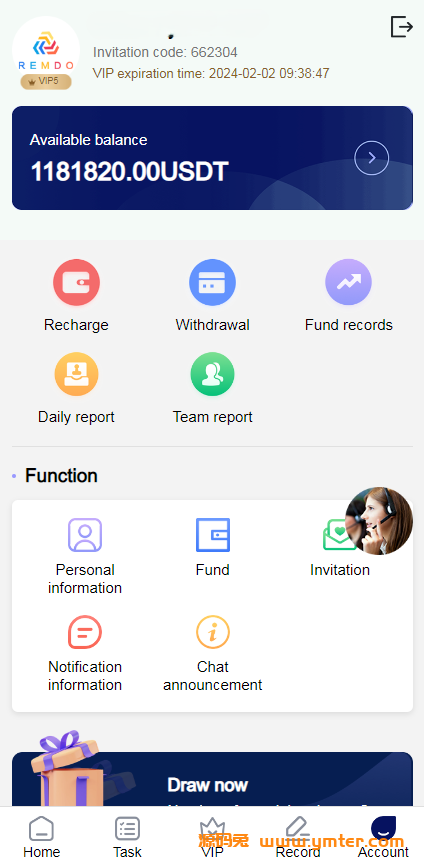This screenshot has width=424, height=867.
Task: Switch to the Task tab
Action: point(127,838)
